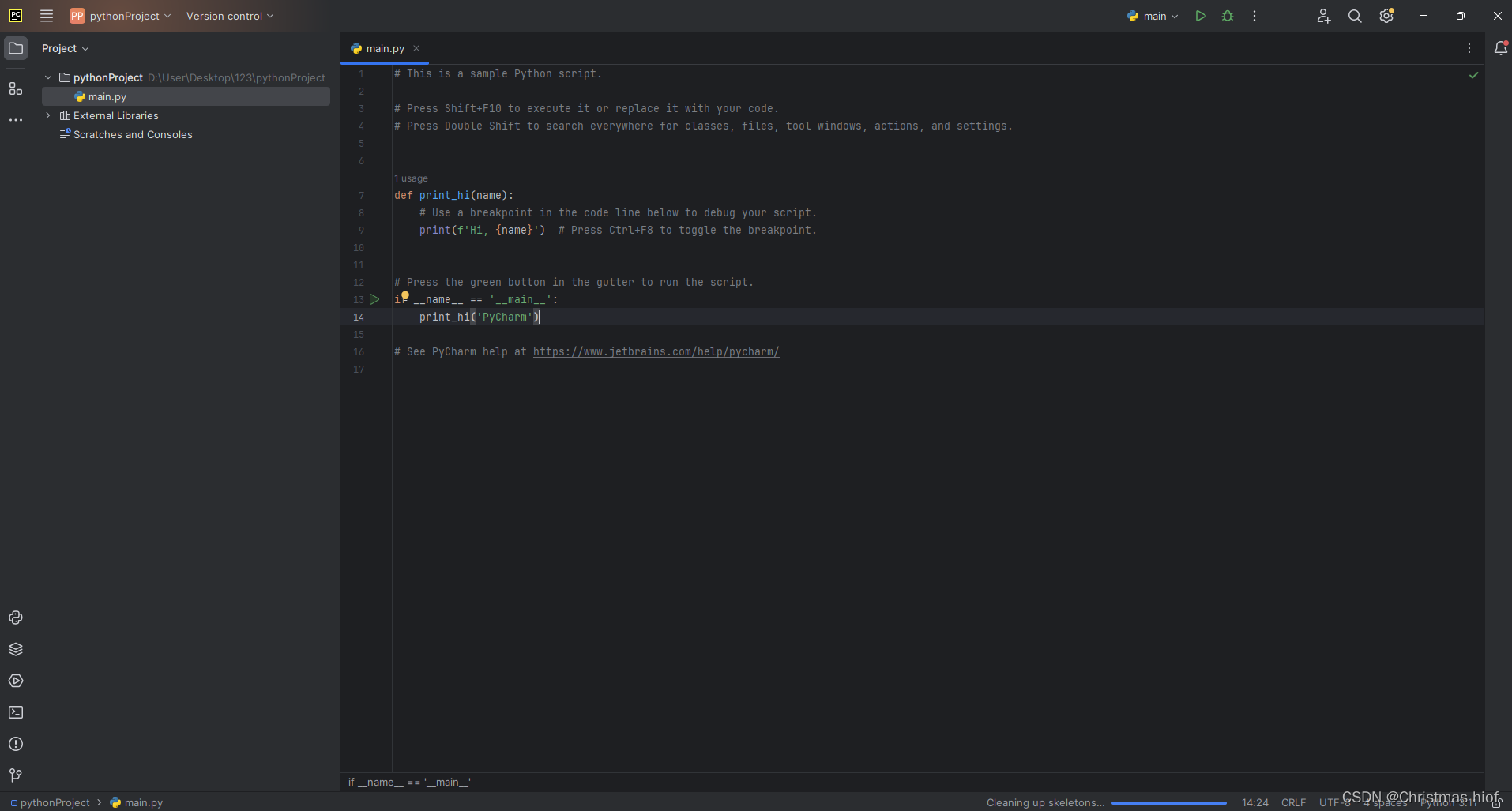Open the Structure tool window icon

tap(16, 88)
